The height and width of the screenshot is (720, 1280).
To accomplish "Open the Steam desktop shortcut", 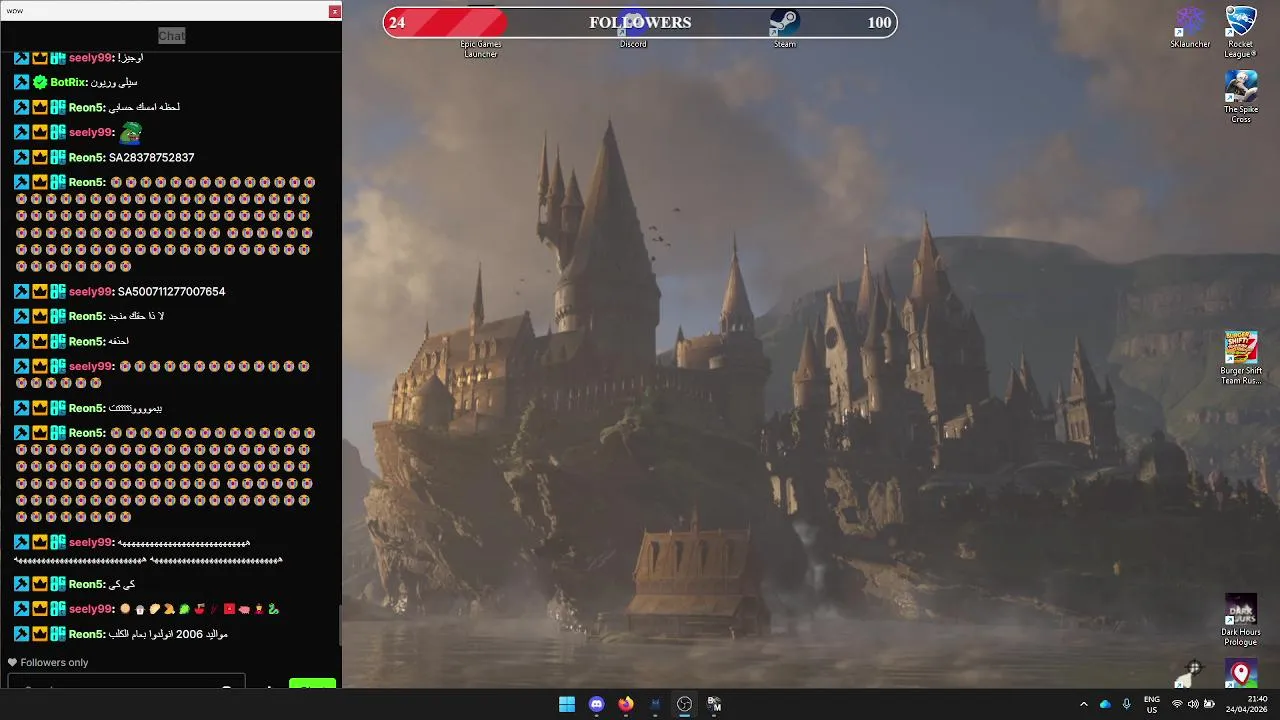I will pos(785,26).
